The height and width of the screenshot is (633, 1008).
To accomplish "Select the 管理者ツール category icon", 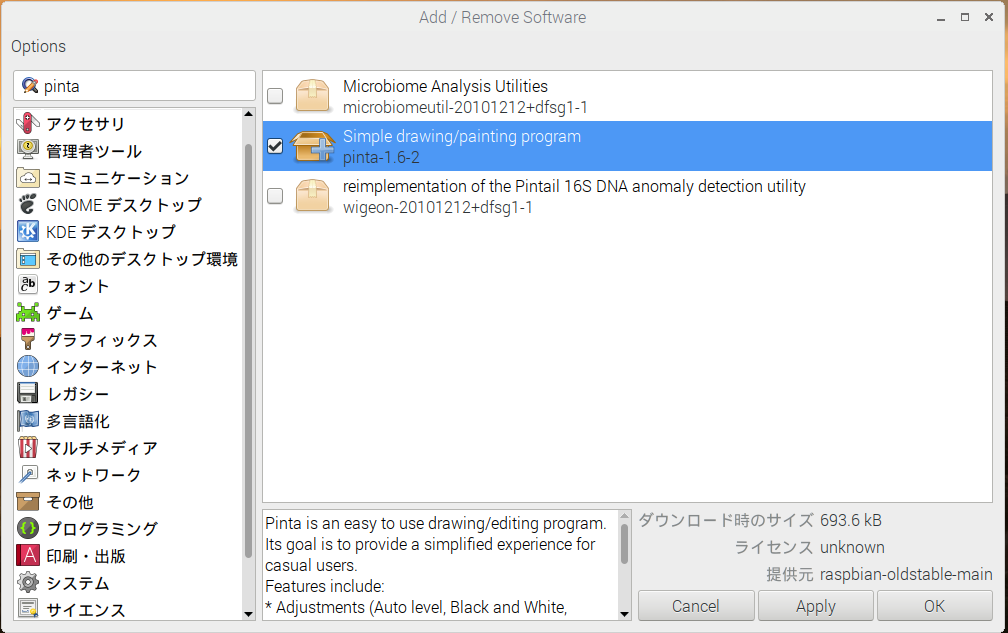I will point(28,150).
